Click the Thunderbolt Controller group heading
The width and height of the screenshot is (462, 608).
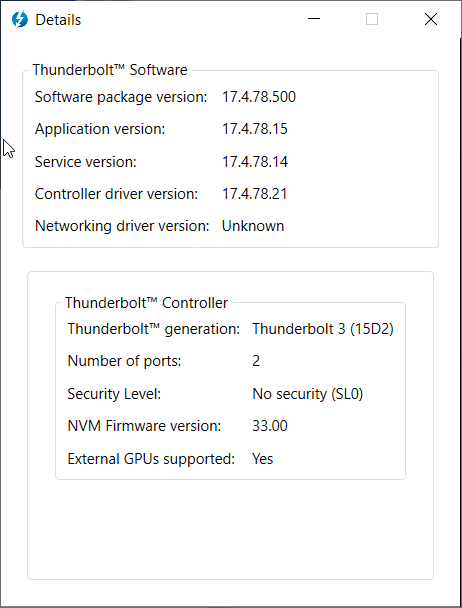pos(146,303)
